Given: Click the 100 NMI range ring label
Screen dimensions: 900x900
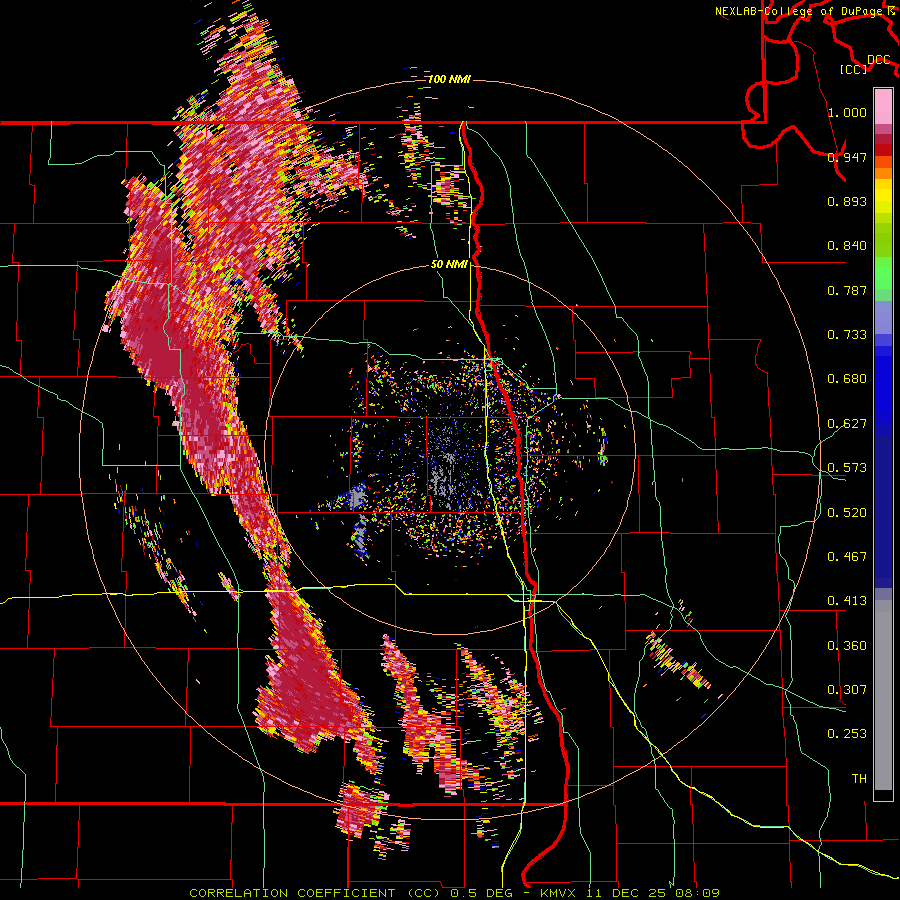Looking at the screenshot, I should [x=449, y=79].
